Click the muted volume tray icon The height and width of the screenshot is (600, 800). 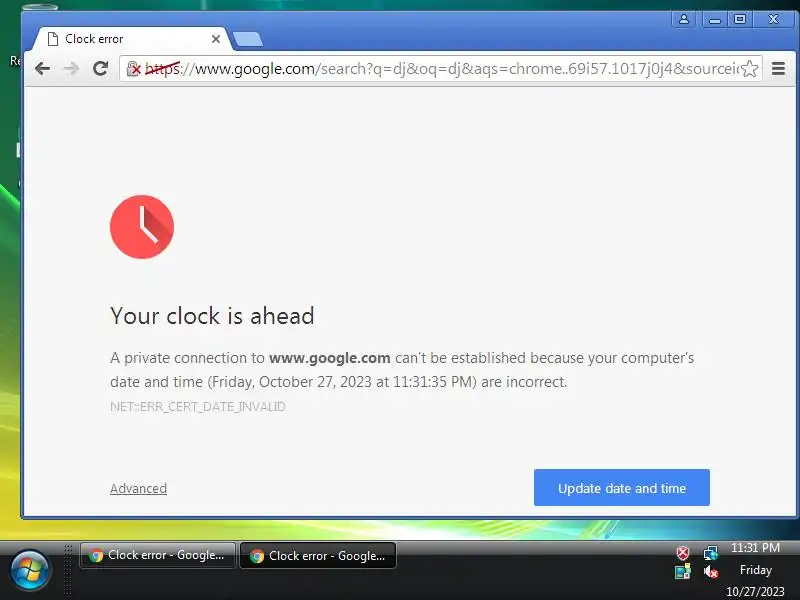coord(711,572)
